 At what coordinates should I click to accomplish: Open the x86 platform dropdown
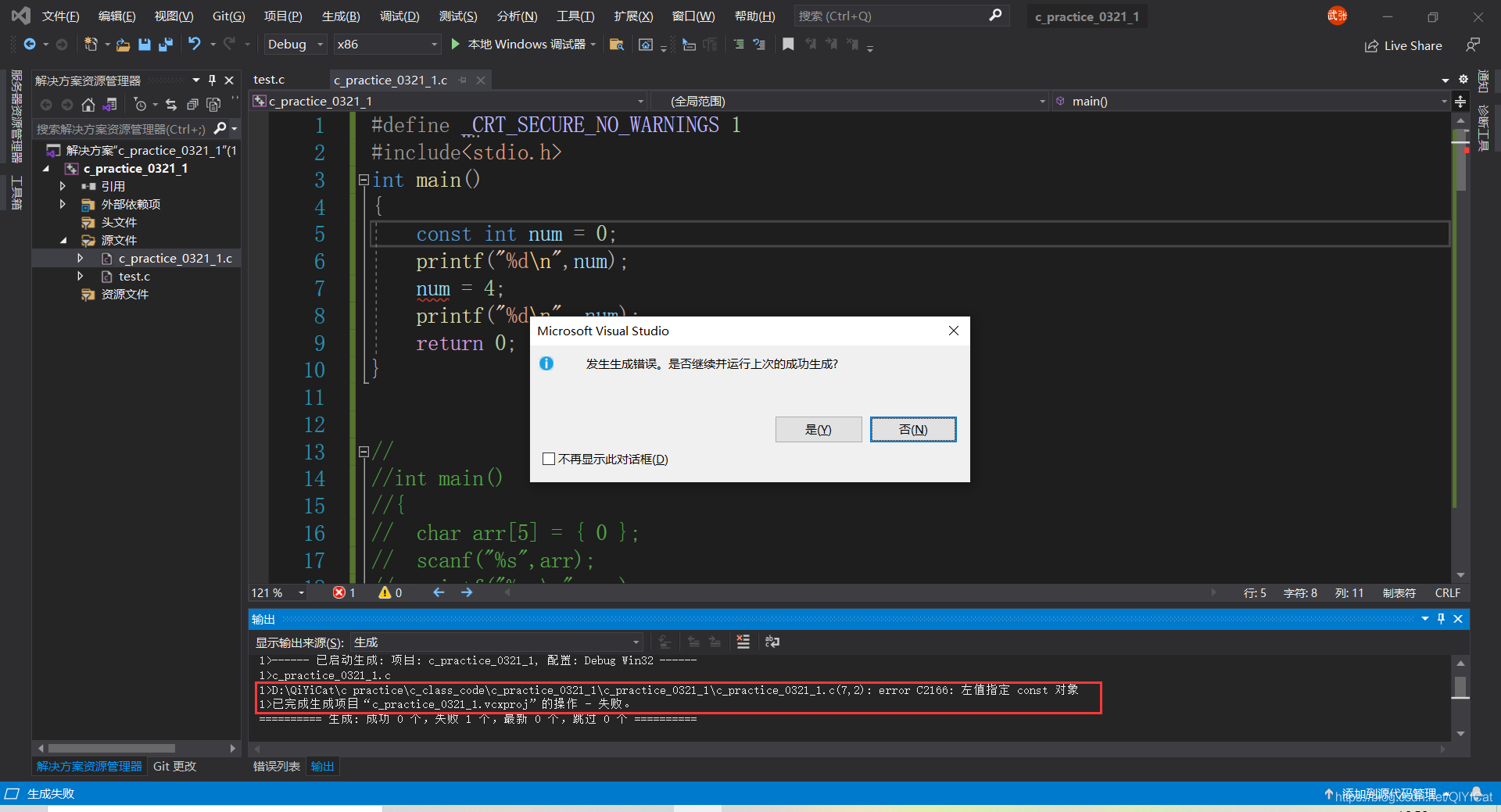pyautogui.click(x=387, y=45)
